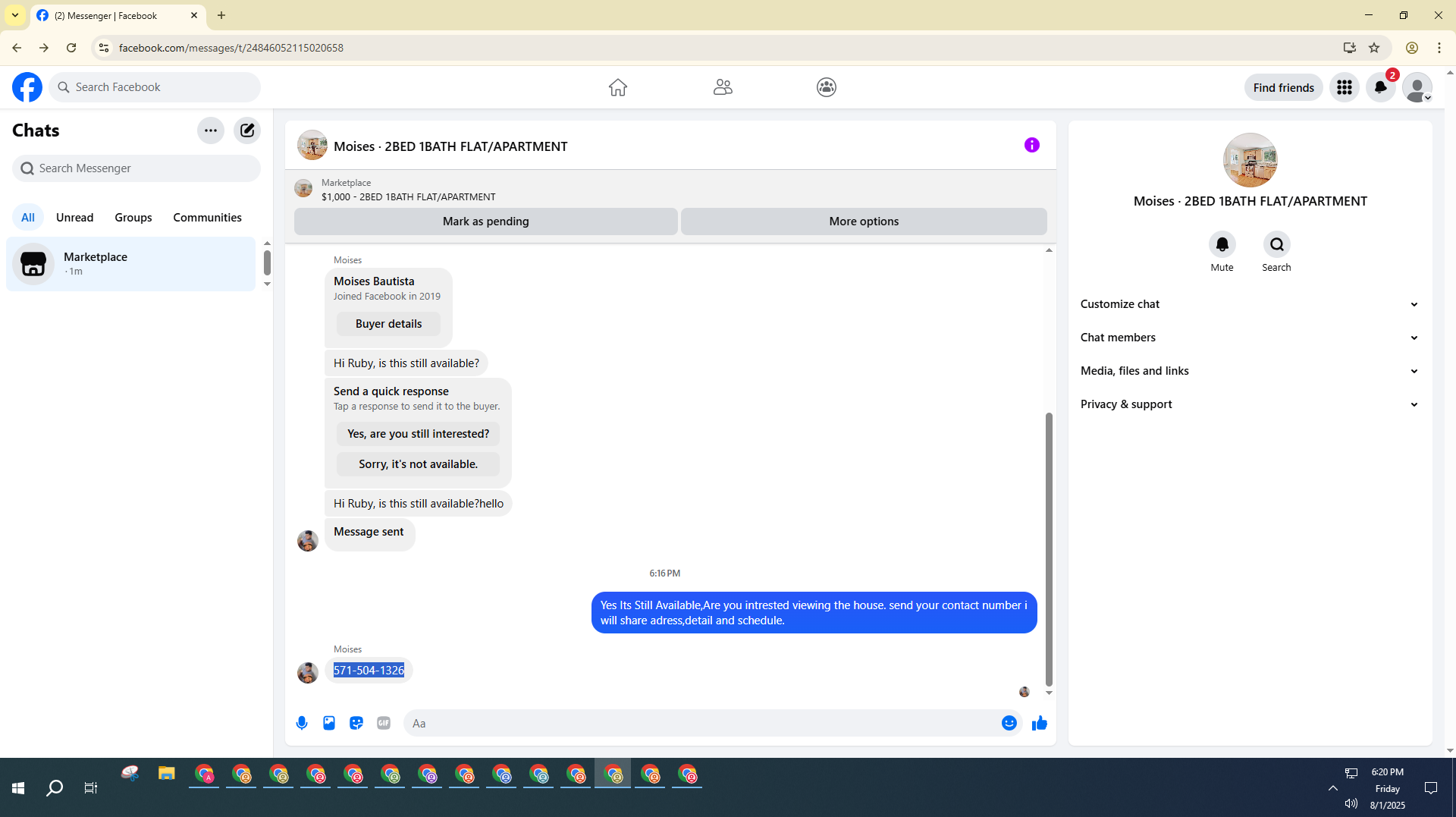Click the Marketplace store chat avatar
Viewport: 1456px width, 817px height.
[x=33, y=264]
